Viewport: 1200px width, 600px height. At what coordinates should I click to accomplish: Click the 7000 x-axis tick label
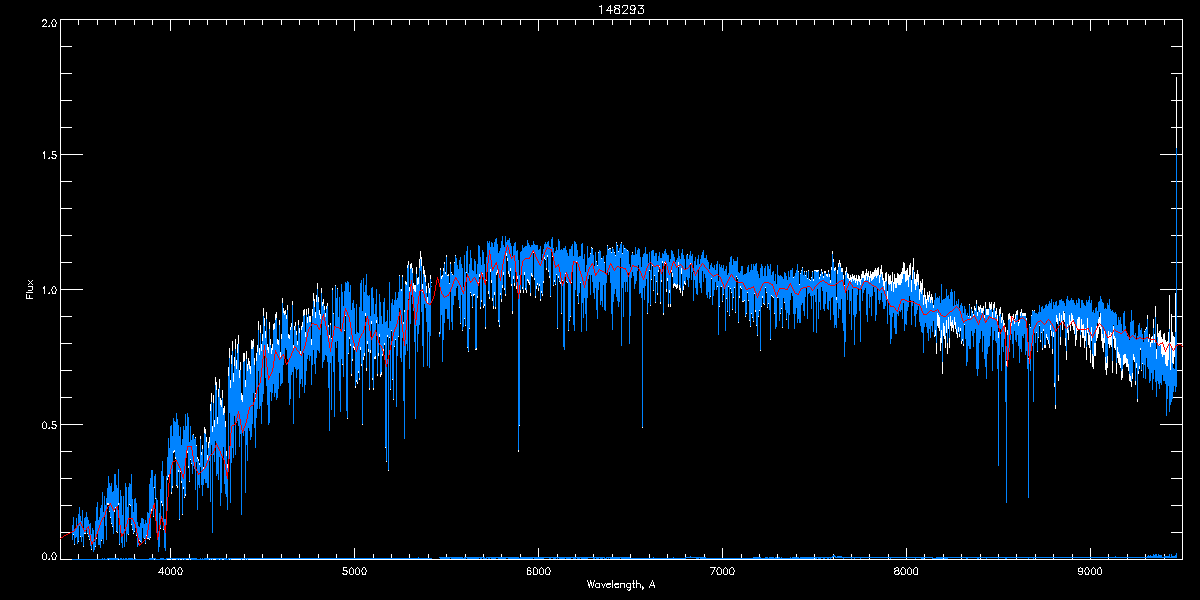(x=722, y=572)
